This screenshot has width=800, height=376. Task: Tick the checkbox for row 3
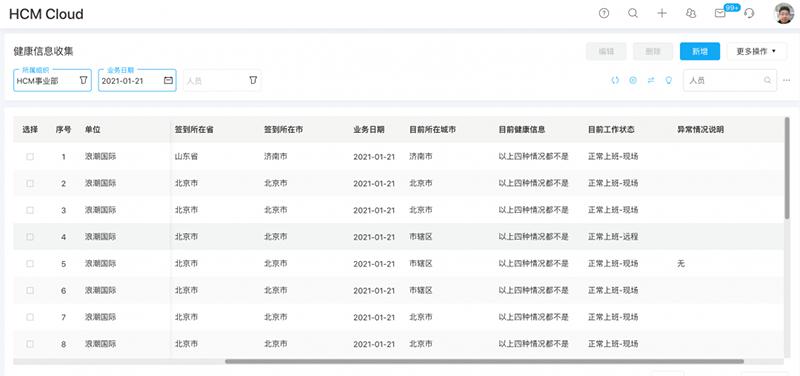(30, 210)
